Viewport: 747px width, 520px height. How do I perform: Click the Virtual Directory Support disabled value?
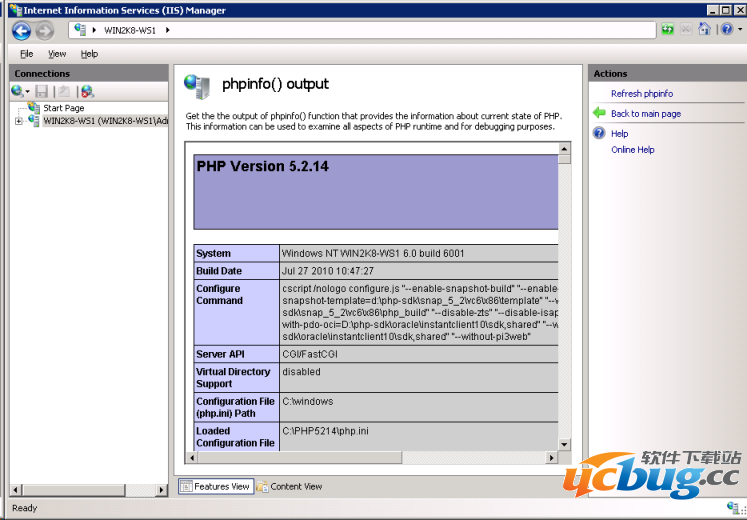tap(301, 372)
